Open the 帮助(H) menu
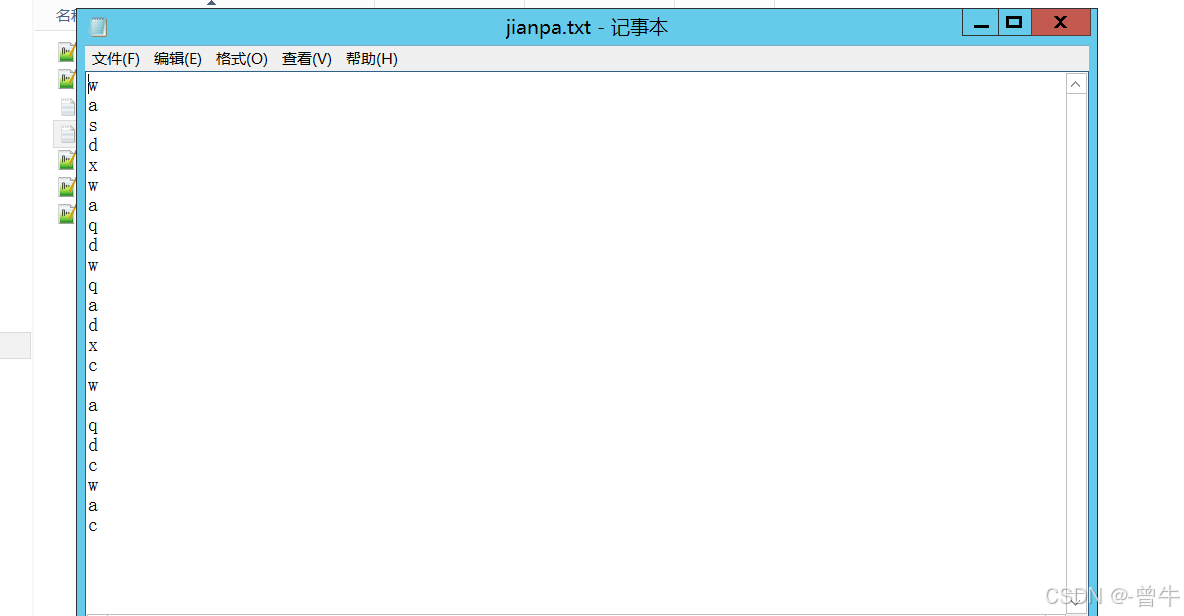Viewport: 1184px width, 616px height. [x=372, y=59]
